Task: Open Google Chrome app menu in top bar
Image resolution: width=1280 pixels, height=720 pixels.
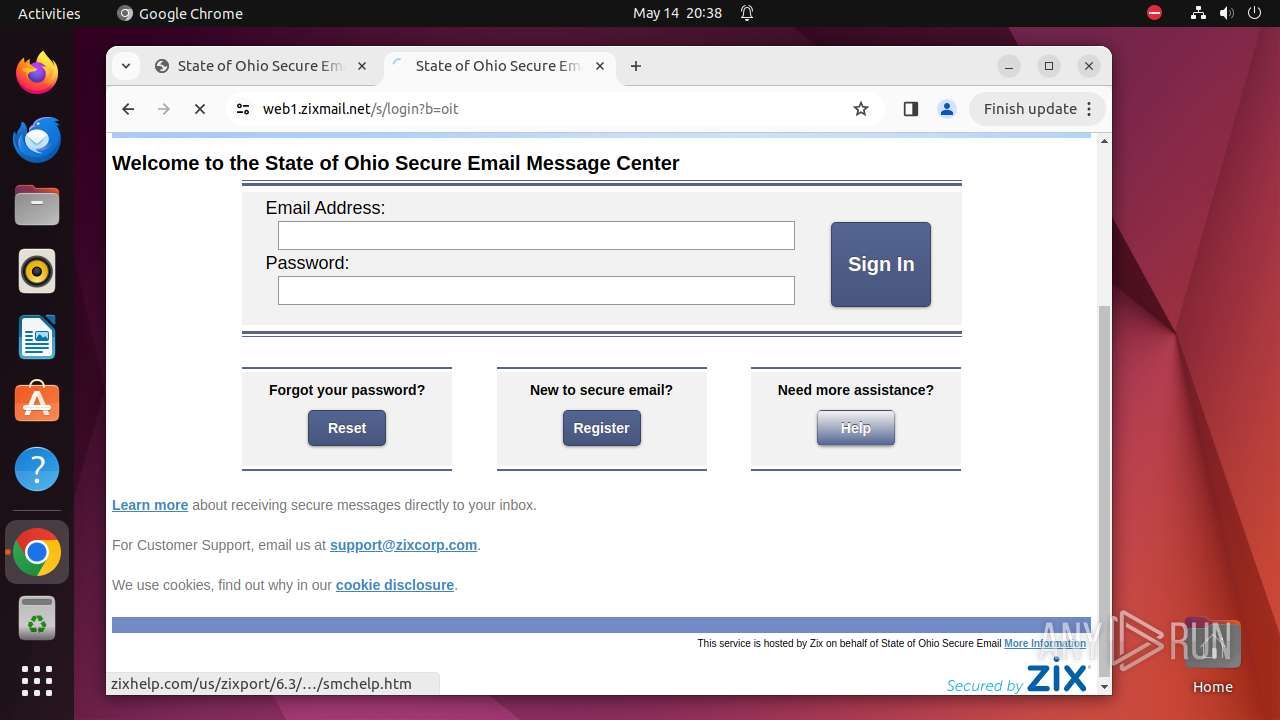Action: [180, 13]
